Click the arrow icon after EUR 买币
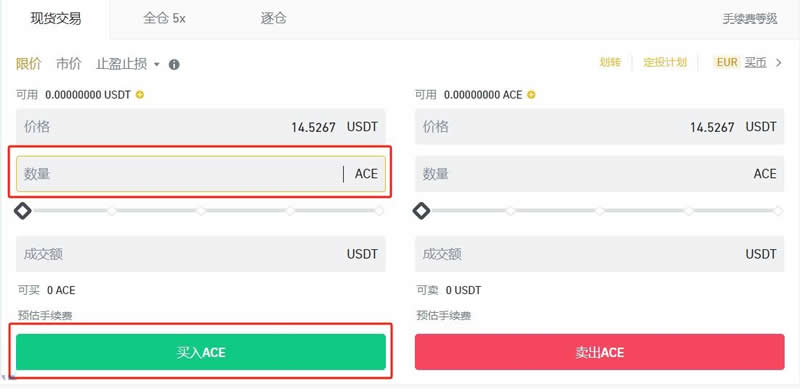 [779, 63]
